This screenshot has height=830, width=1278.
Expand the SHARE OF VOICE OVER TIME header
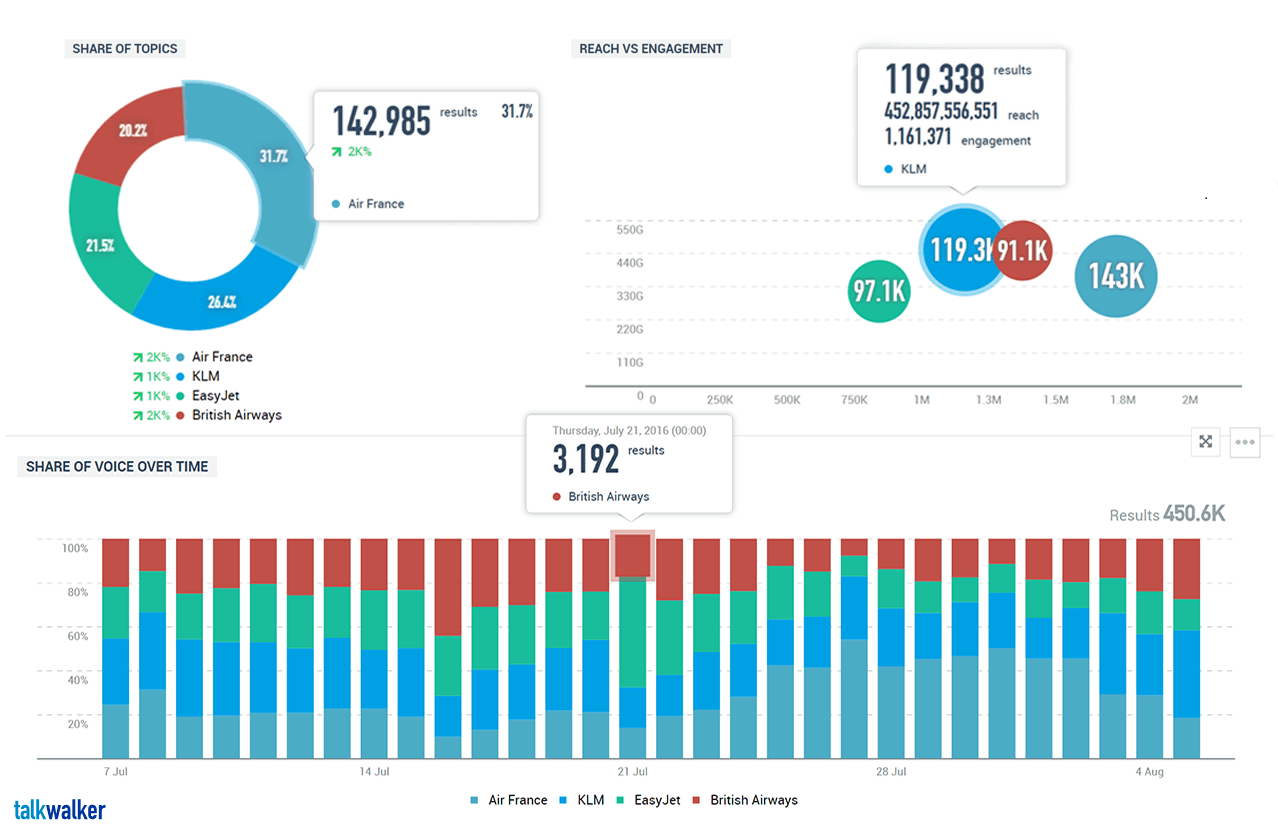(116, 466)
